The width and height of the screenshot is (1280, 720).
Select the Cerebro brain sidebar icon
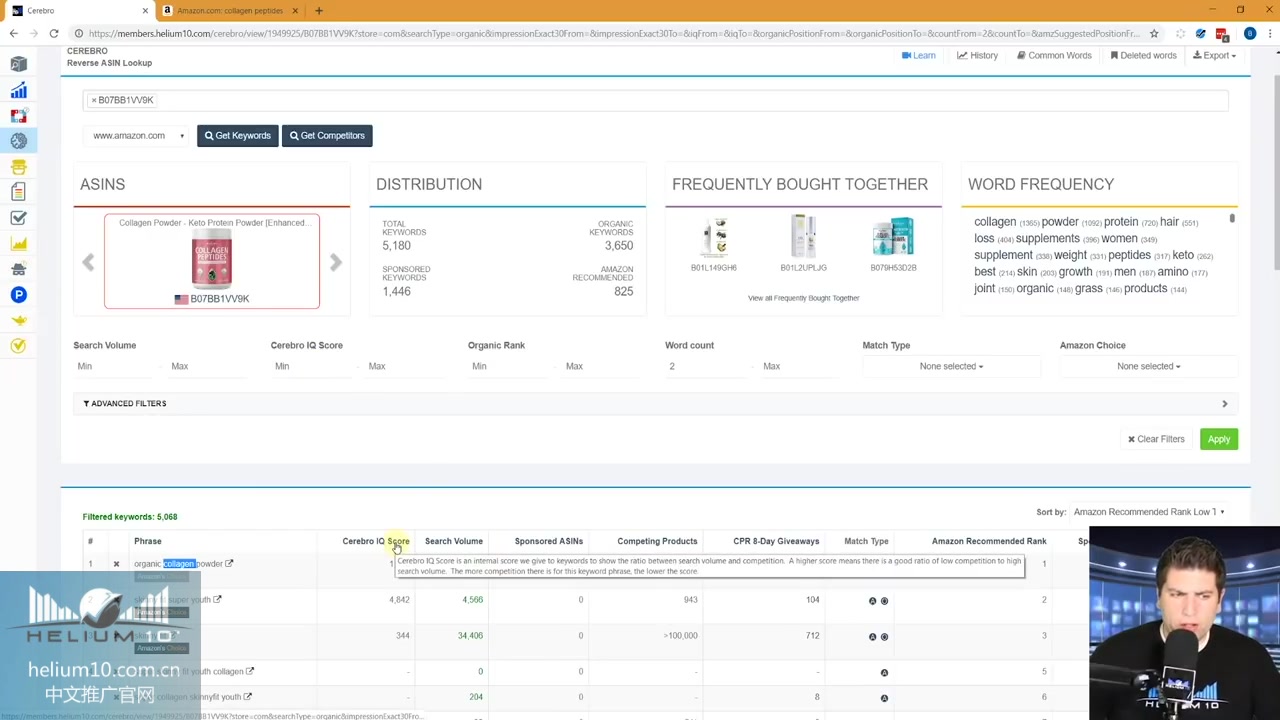[x=18, y=141]
